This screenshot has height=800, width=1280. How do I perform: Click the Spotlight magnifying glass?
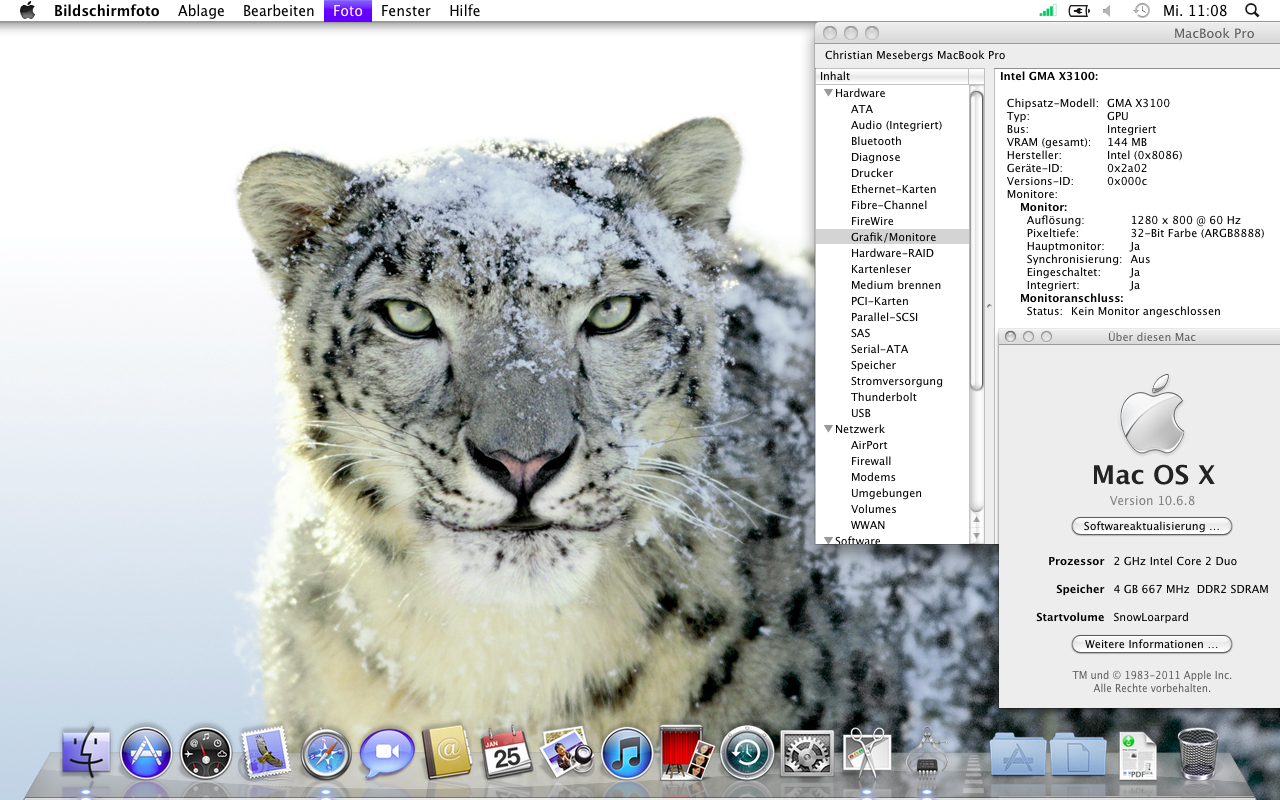pos(1252,11)
